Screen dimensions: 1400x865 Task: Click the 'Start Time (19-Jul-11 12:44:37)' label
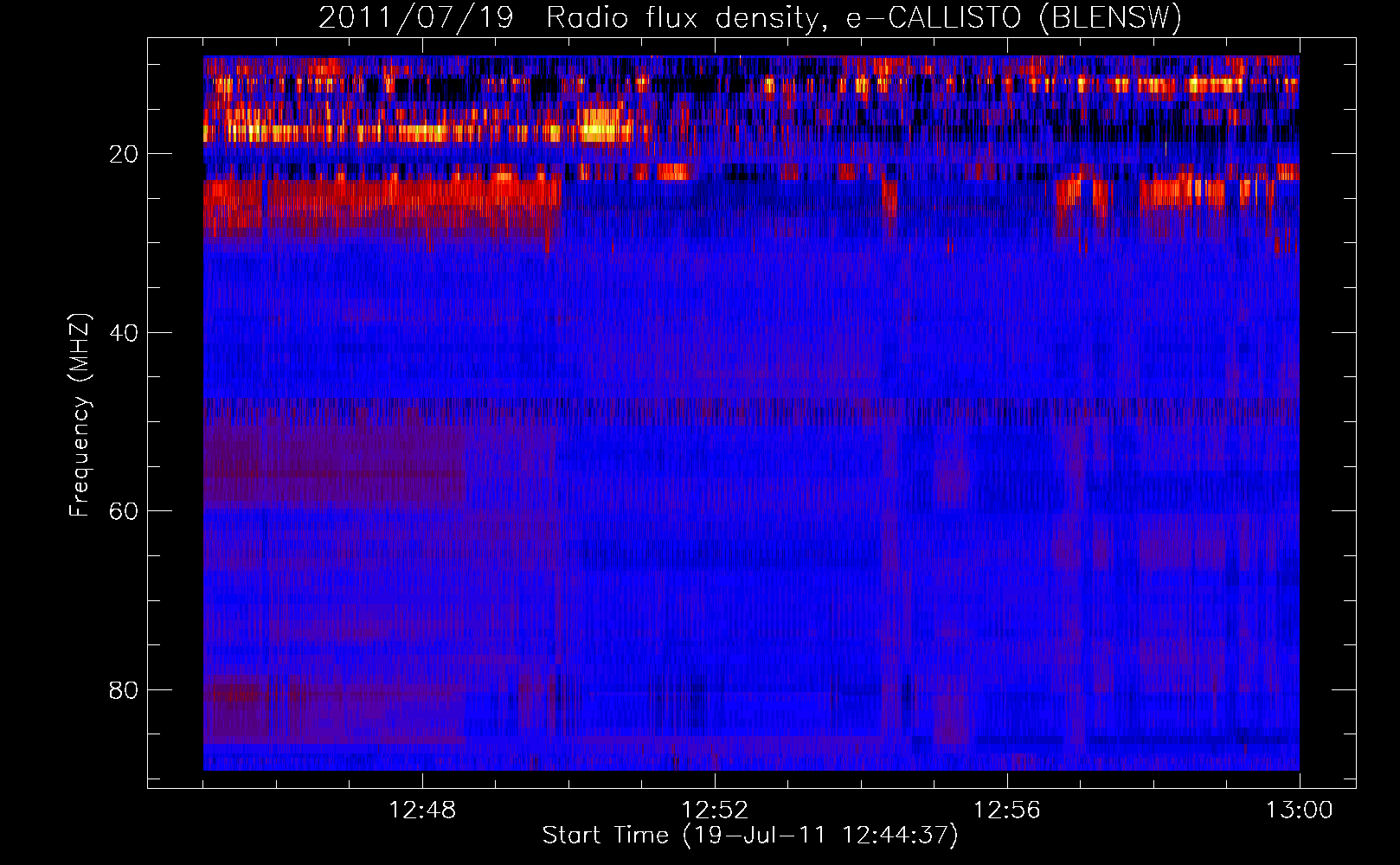point(750,836)
